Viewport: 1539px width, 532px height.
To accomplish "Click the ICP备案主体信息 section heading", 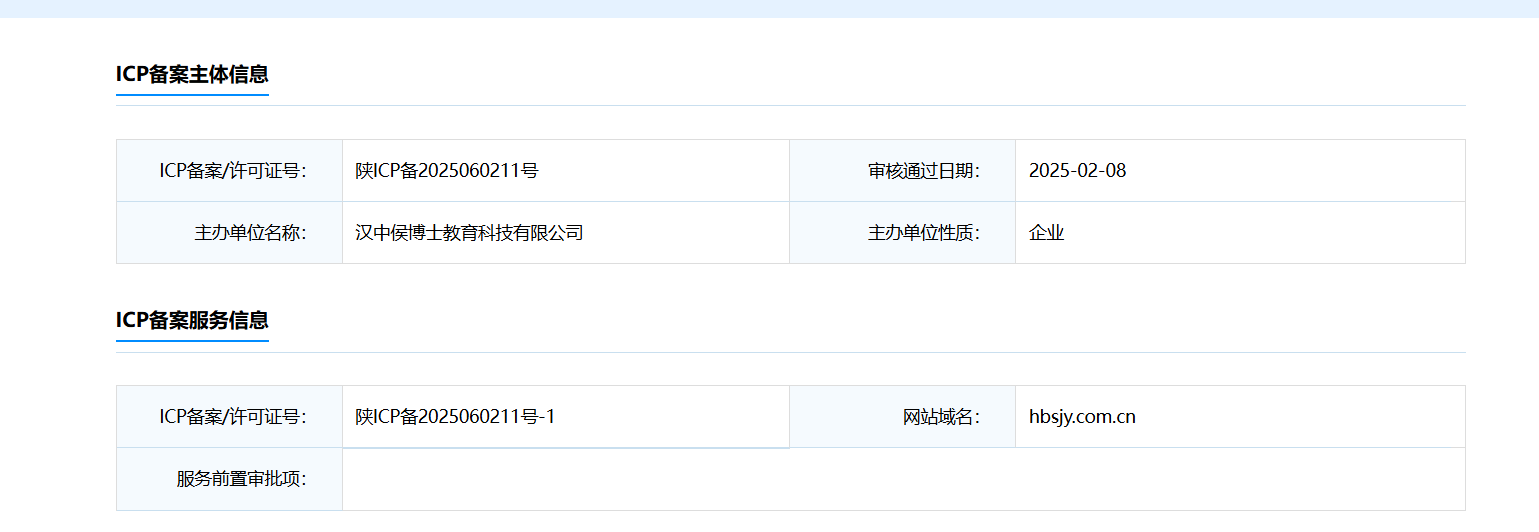I will point(192,74).
